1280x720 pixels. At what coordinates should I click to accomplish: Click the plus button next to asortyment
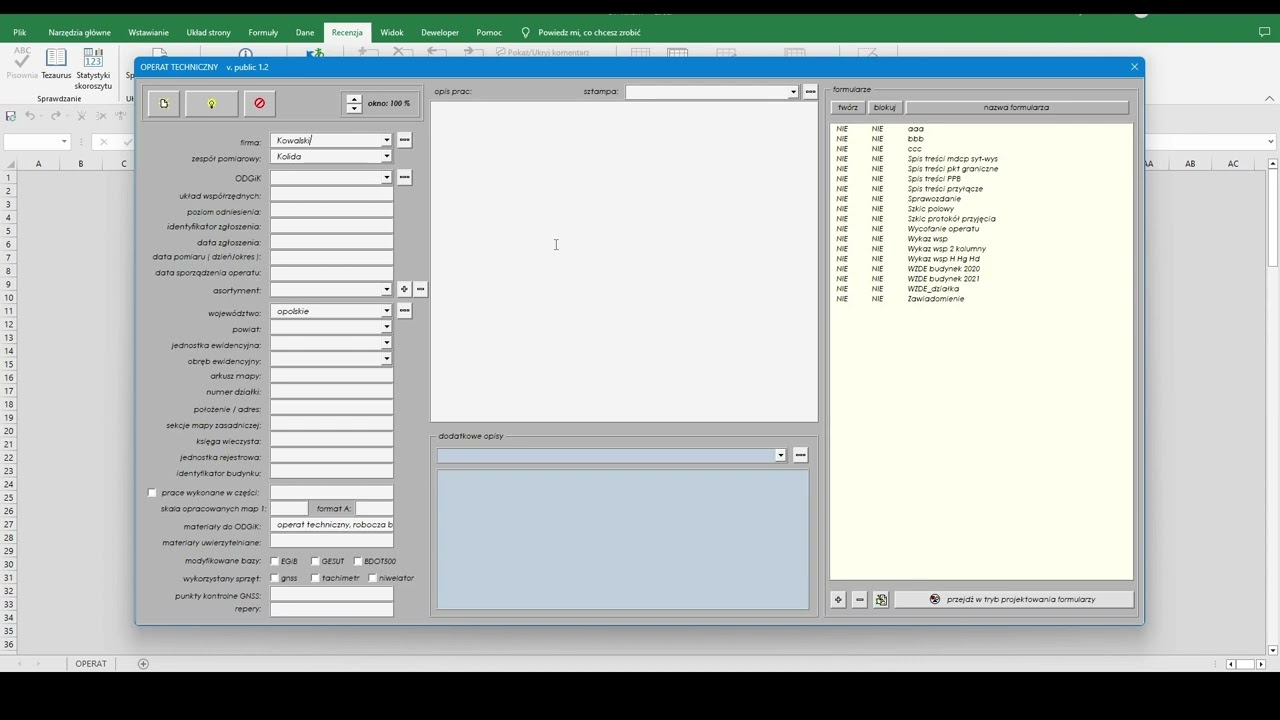[404, 289]
